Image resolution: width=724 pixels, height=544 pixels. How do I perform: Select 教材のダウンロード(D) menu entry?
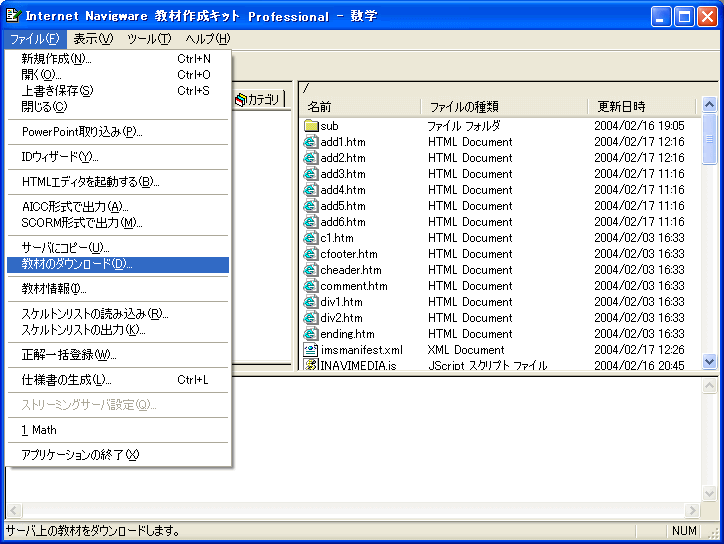pyautogui.click(x=118, y=264)
